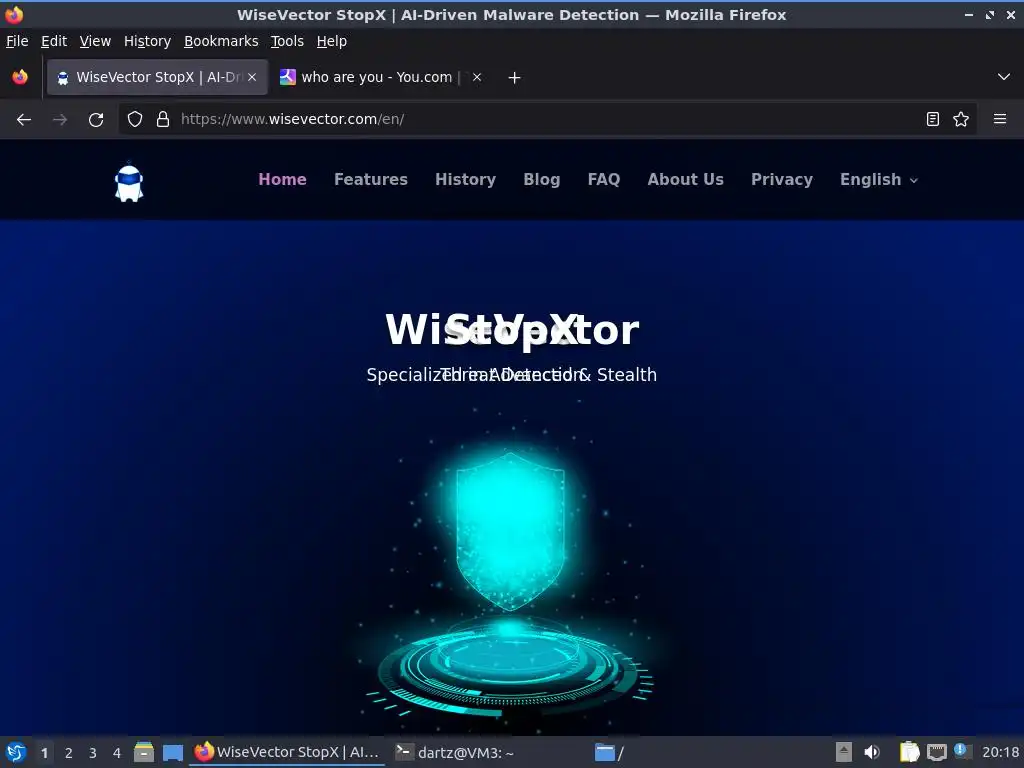Go back using the browser back arrow

(24, 120)
